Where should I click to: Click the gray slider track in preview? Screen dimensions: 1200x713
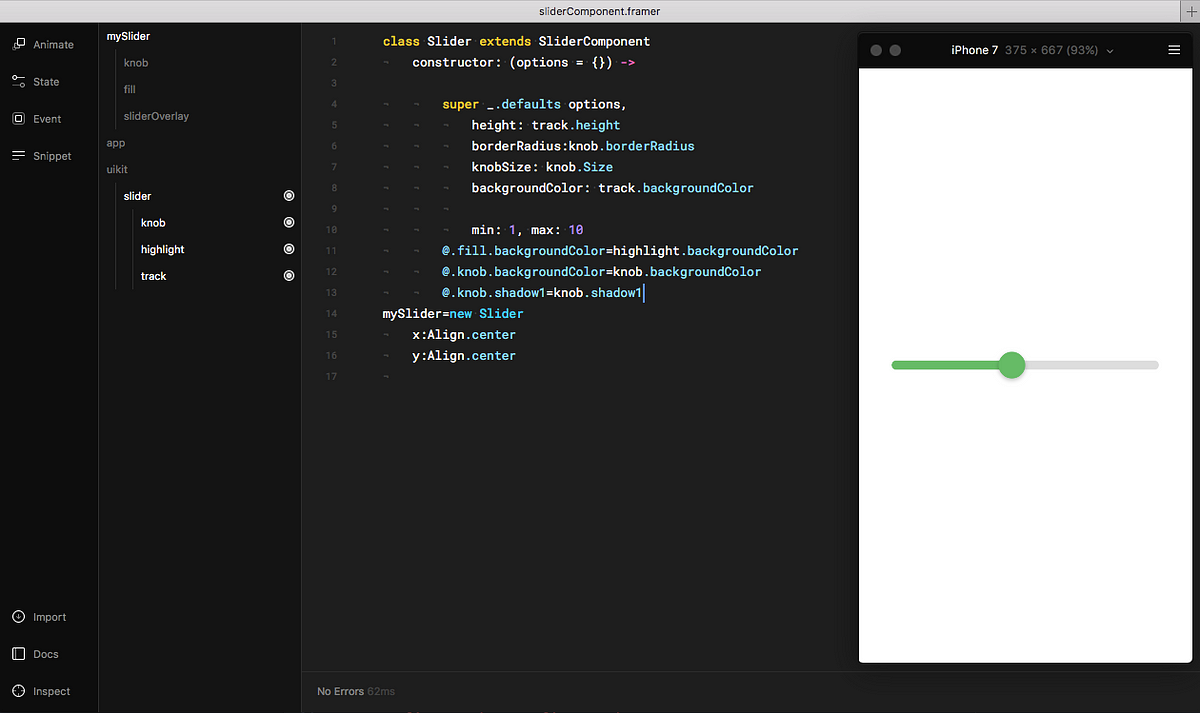point(1092,365)
